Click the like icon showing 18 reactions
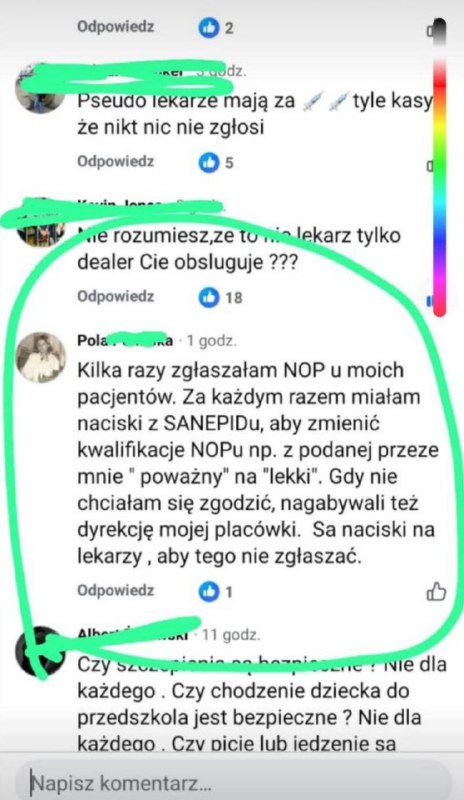464x800 pixels. tap(208, 297)
